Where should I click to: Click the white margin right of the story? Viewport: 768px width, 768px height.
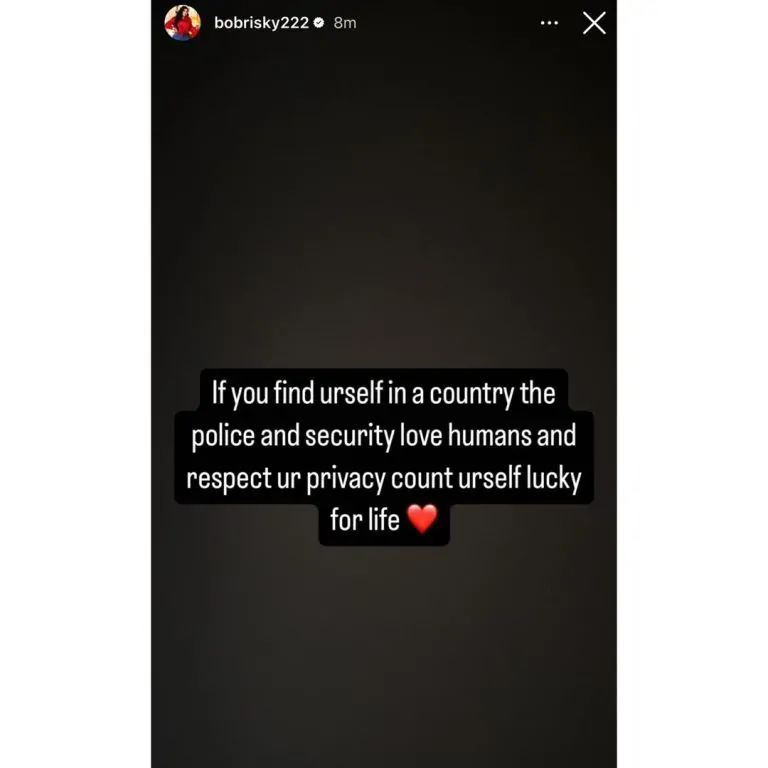click(692, 384)
